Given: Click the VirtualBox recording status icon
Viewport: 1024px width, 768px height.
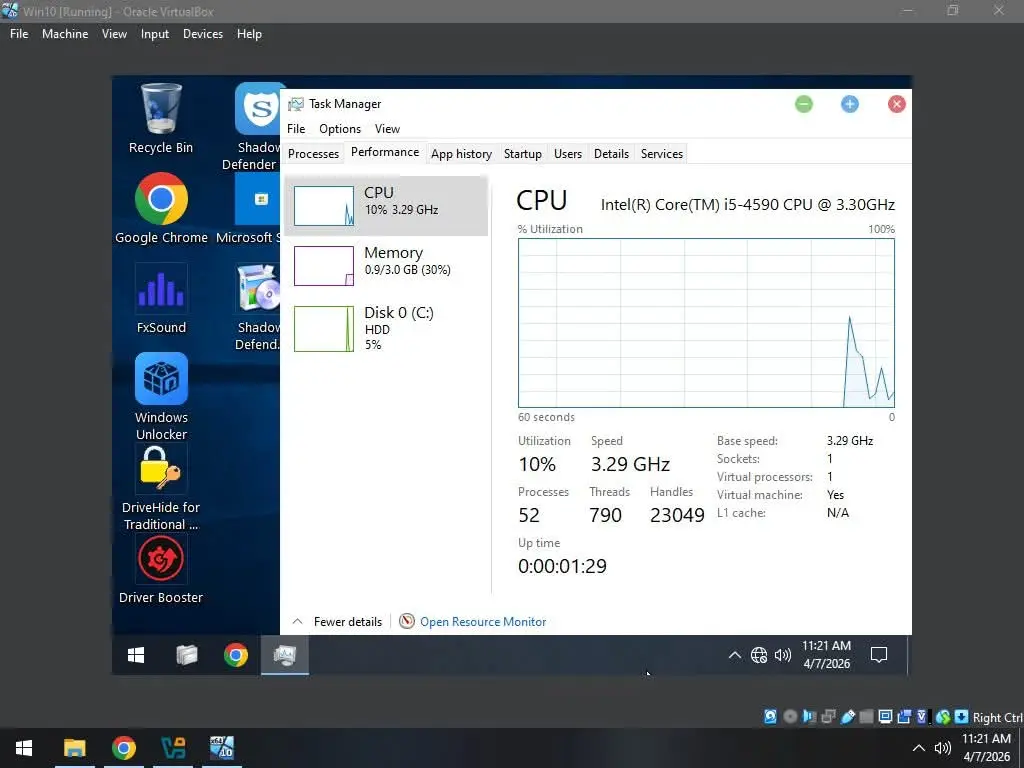Looking at the screenshot, I should tap(904, 716).
